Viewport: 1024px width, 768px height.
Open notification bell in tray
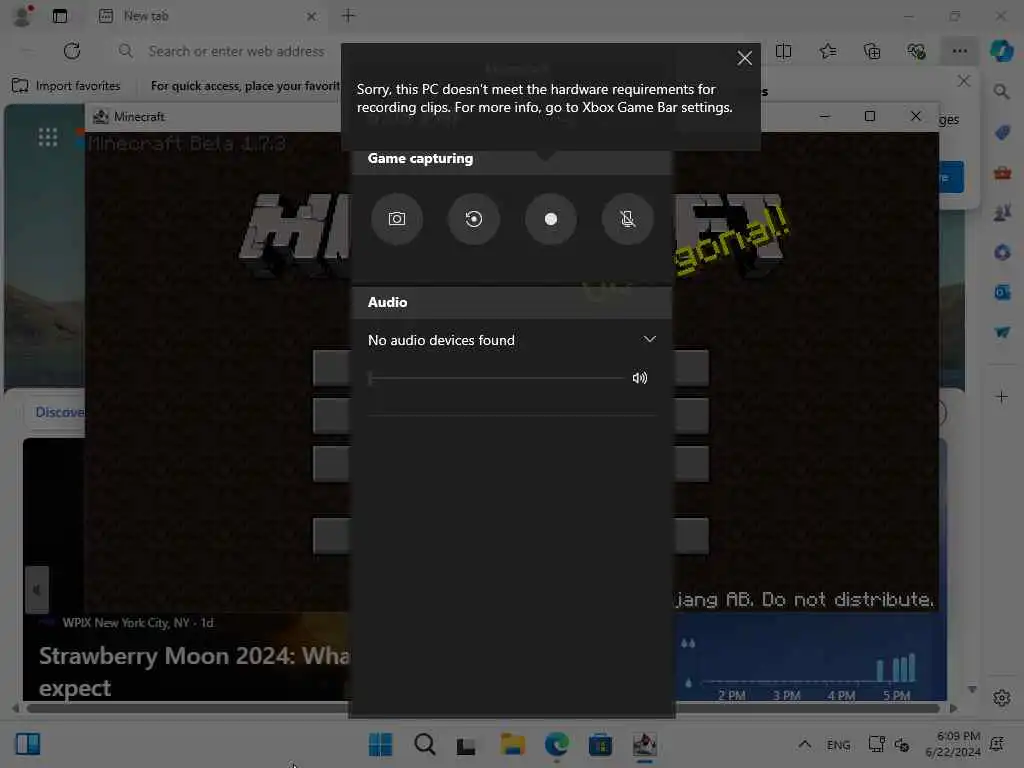(997, 744)
